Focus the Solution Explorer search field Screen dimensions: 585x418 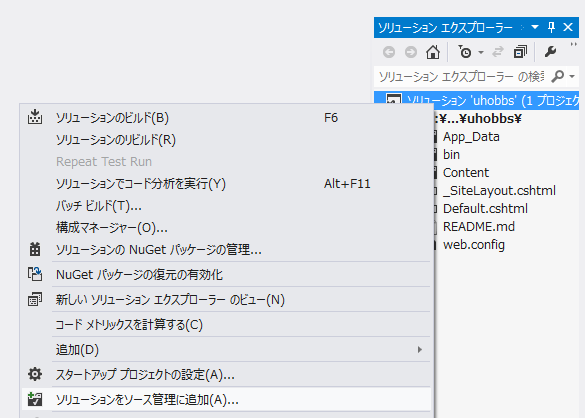(x=462, y=77)
